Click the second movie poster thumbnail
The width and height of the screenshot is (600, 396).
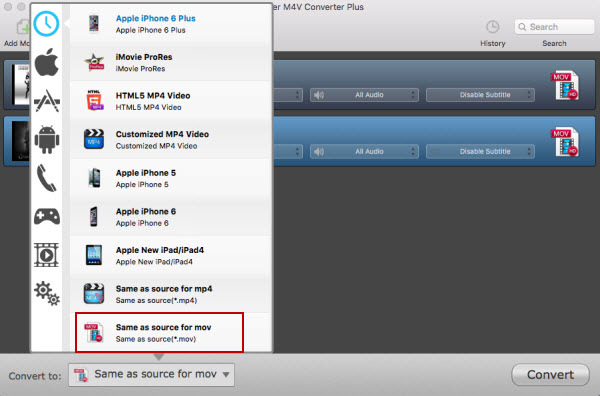(21, 141)
